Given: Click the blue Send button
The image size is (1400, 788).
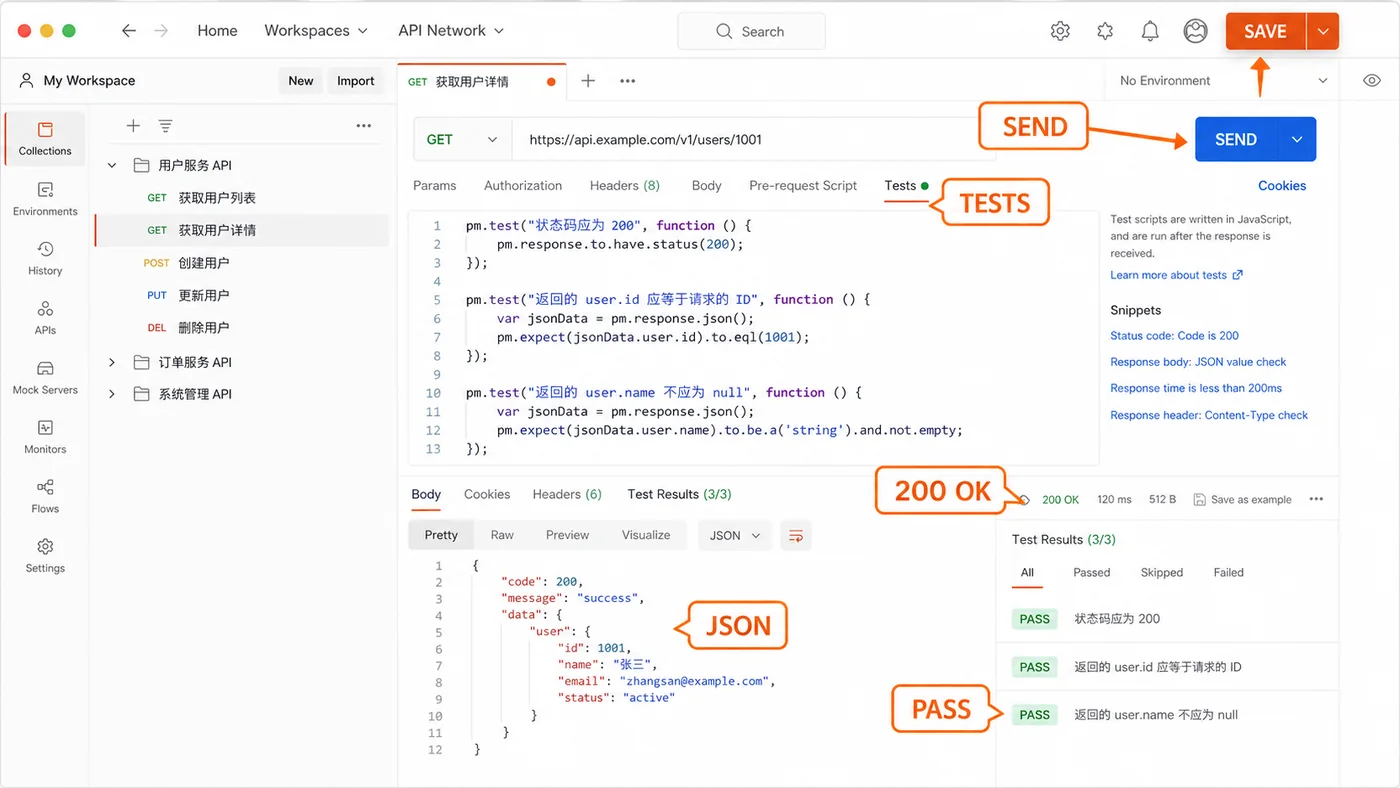Looking at the screenshot, I should [1236, 140].
